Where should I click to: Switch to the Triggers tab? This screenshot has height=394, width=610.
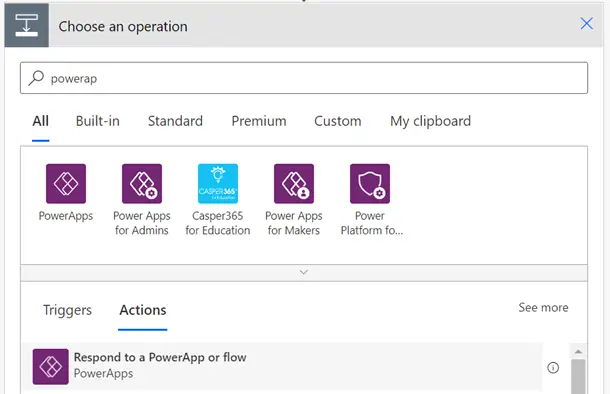67,310
